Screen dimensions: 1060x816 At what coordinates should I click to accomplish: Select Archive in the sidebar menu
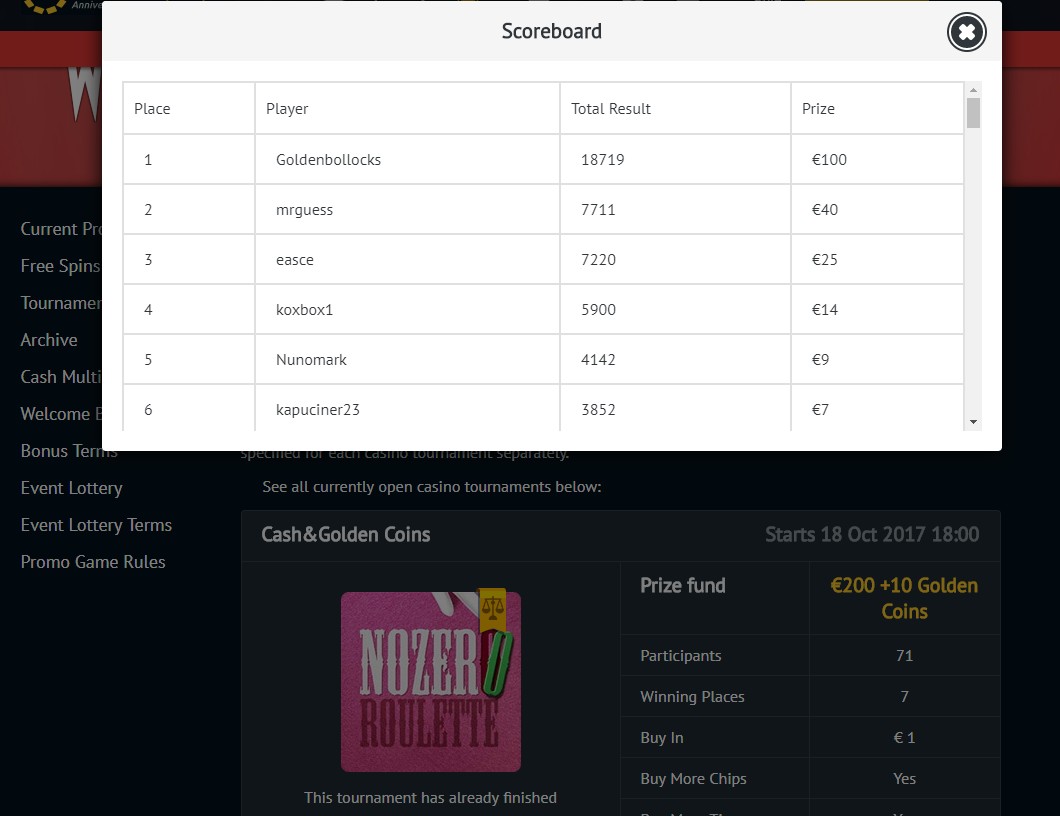pyautogui.click(x=49, y=340)
